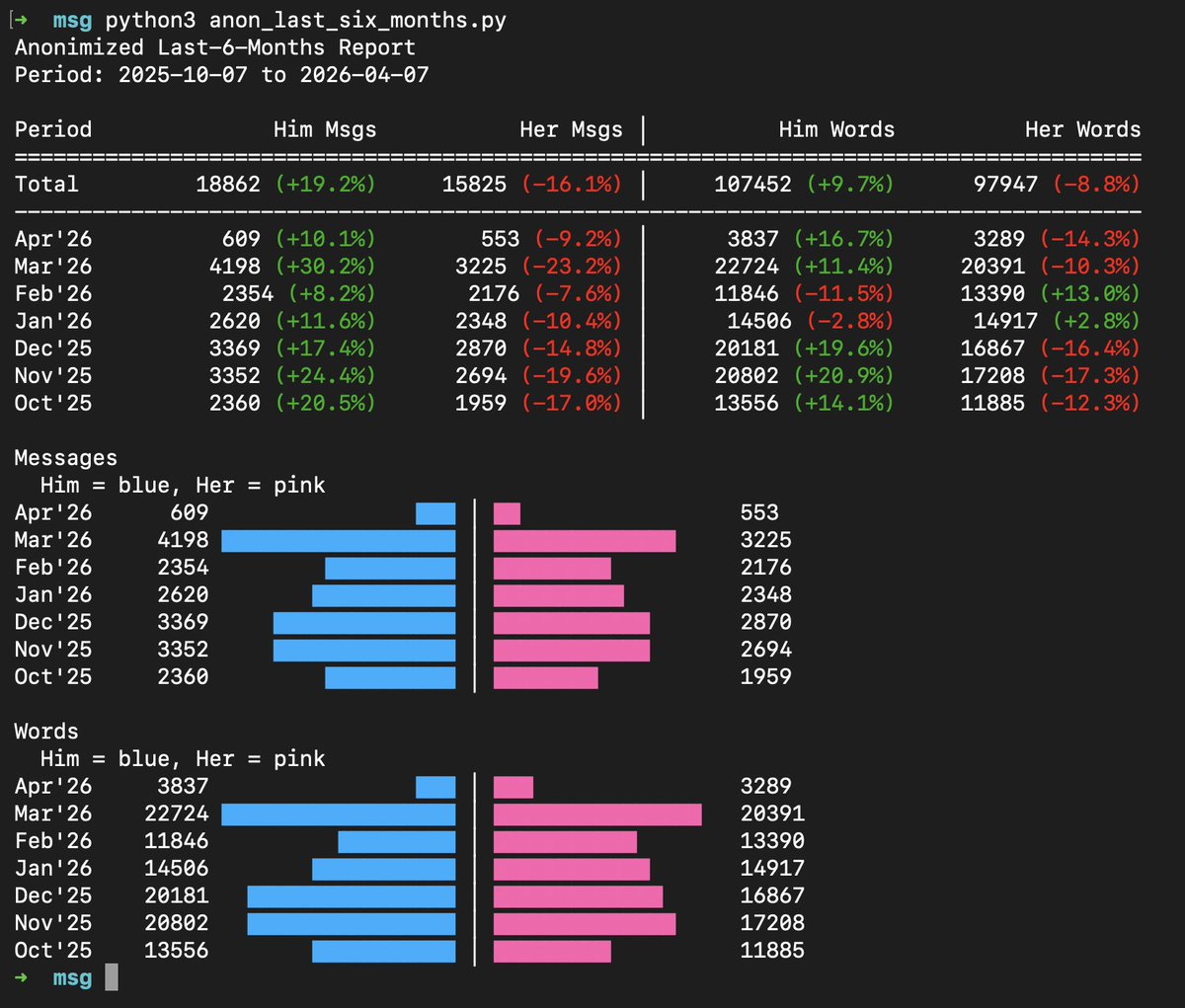
Task: Click the '(+24.4%)' value in the Nov'25 row
Action: click(325, 375)
